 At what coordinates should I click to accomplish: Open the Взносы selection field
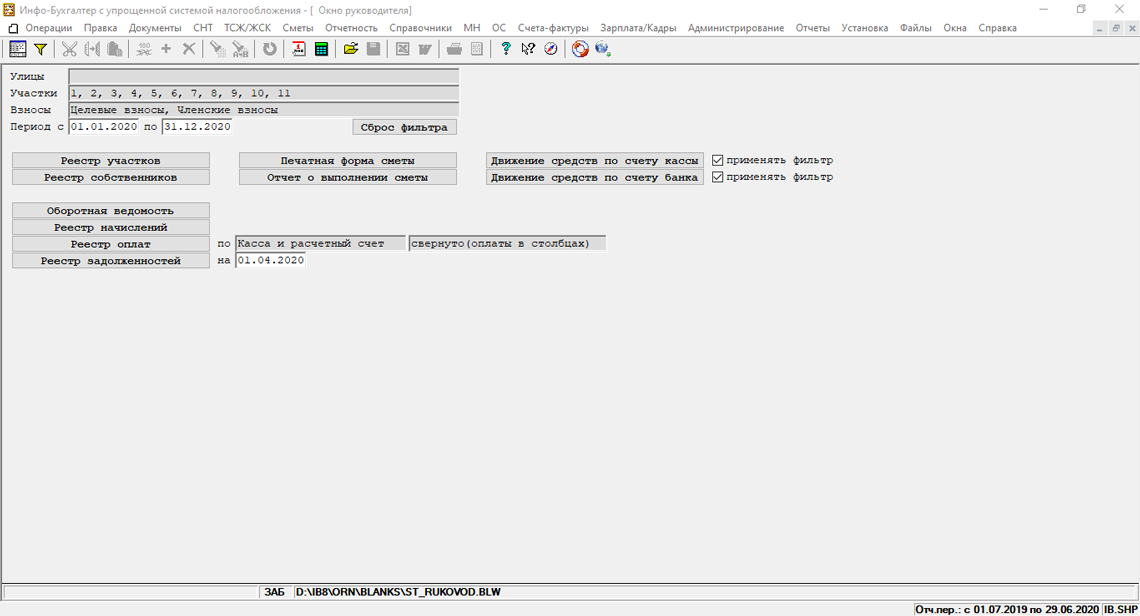(x=264, y=110)
